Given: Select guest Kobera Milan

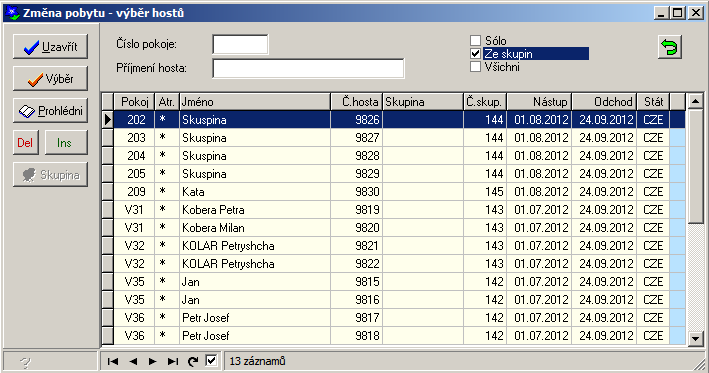Looking at the screenshot, I should pos(255,228).
